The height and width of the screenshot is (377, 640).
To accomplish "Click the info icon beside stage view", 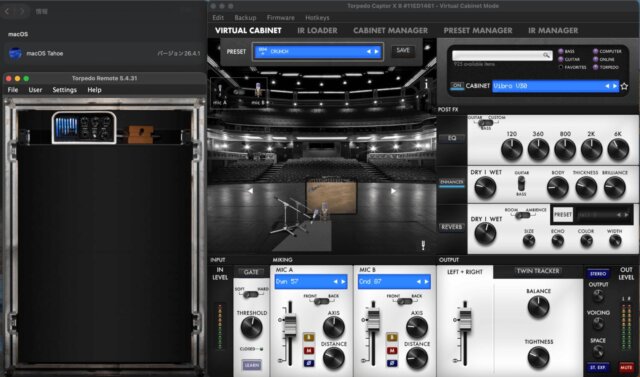I will (x=427, y=84).
